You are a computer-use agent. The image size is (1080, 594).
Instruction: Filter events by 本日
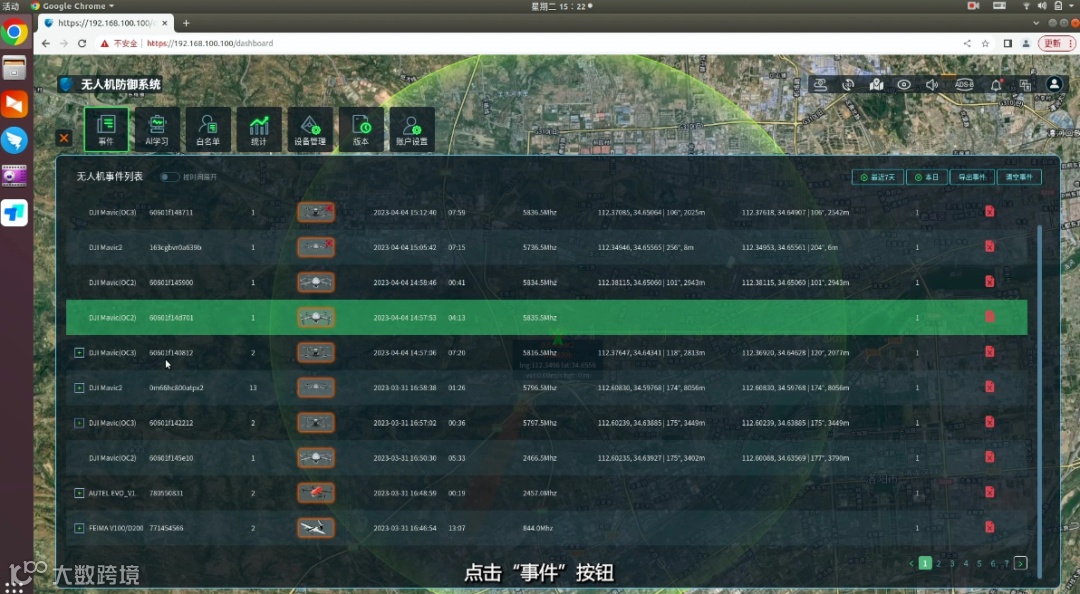click(x=926, y=177)
